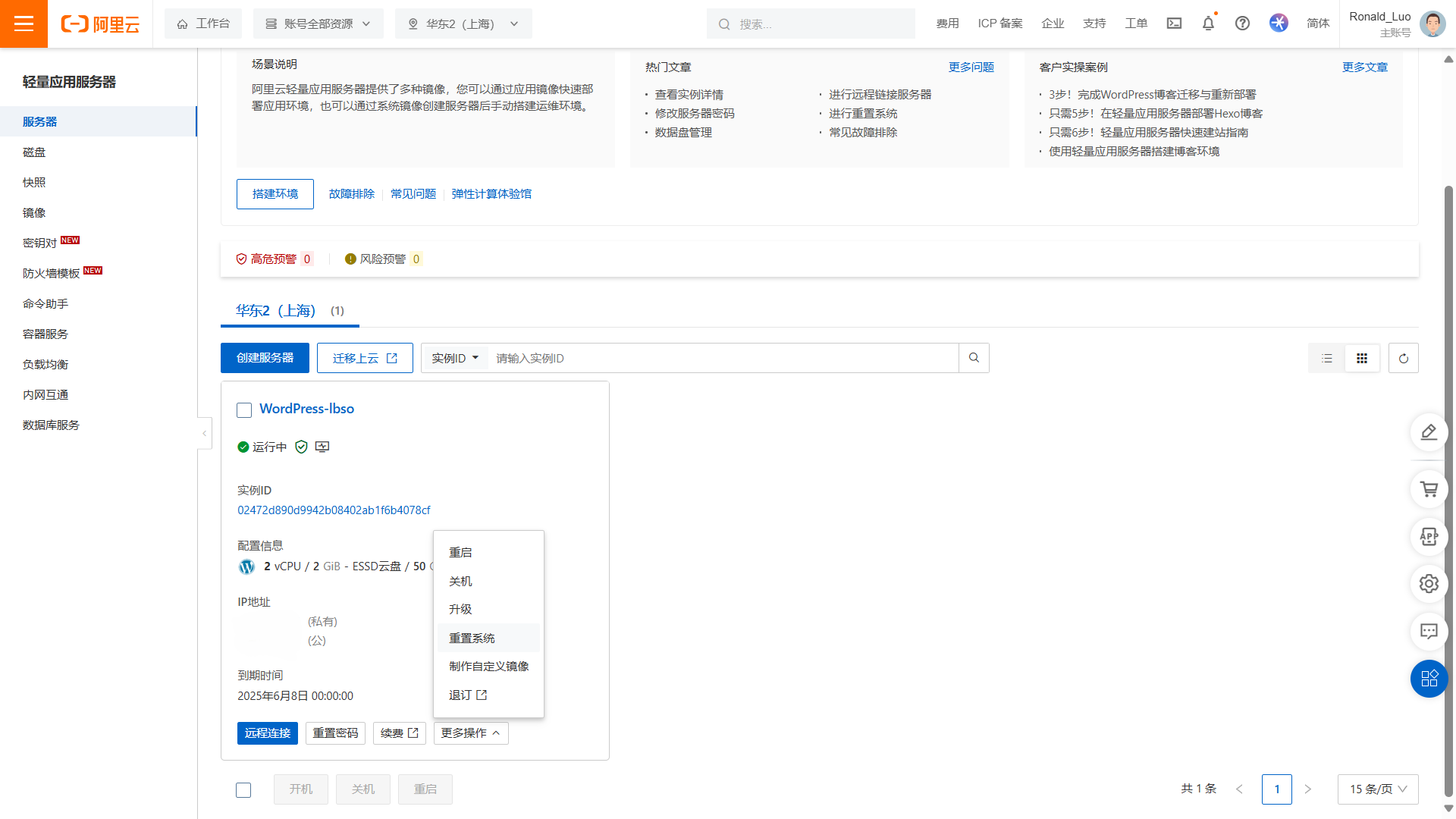This screenshot has width=1456, height=819.
Task: Open the notifications bell
Action: [1208, 24]
